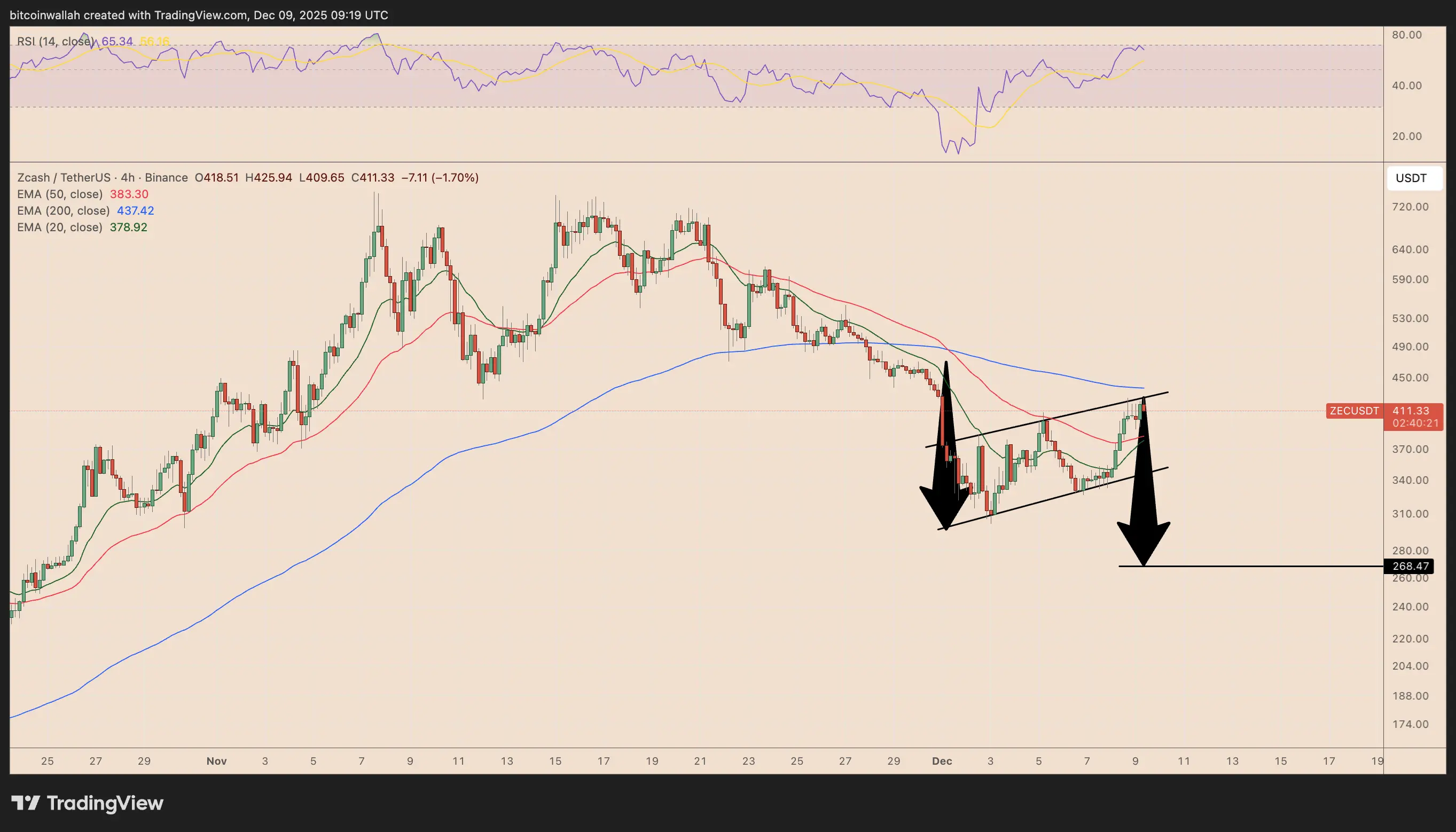The height and width of the screenshot is (832, 1456).
Task: Select the EMA (200, close) legend entry
Action: pos(64,211)
